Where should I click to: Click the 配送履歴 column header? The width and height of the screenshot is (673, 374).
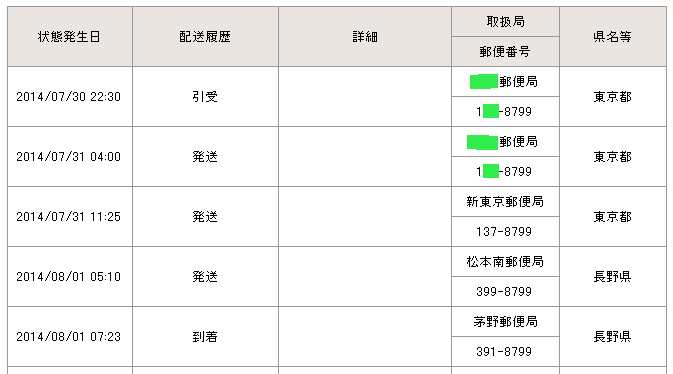[x=205, y=36]
